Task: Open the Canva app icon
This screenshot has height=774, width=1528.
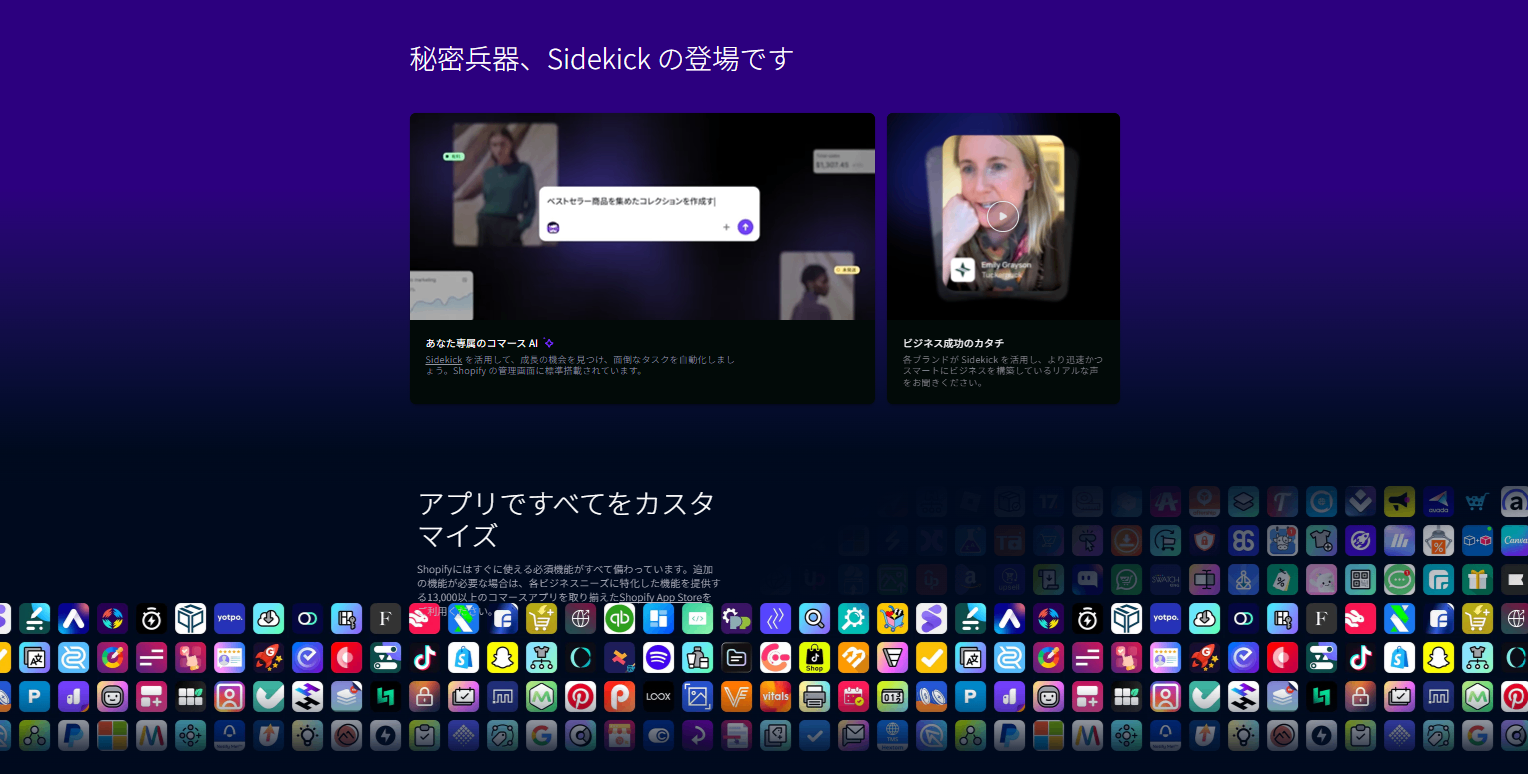Action: pos(1516,540)
